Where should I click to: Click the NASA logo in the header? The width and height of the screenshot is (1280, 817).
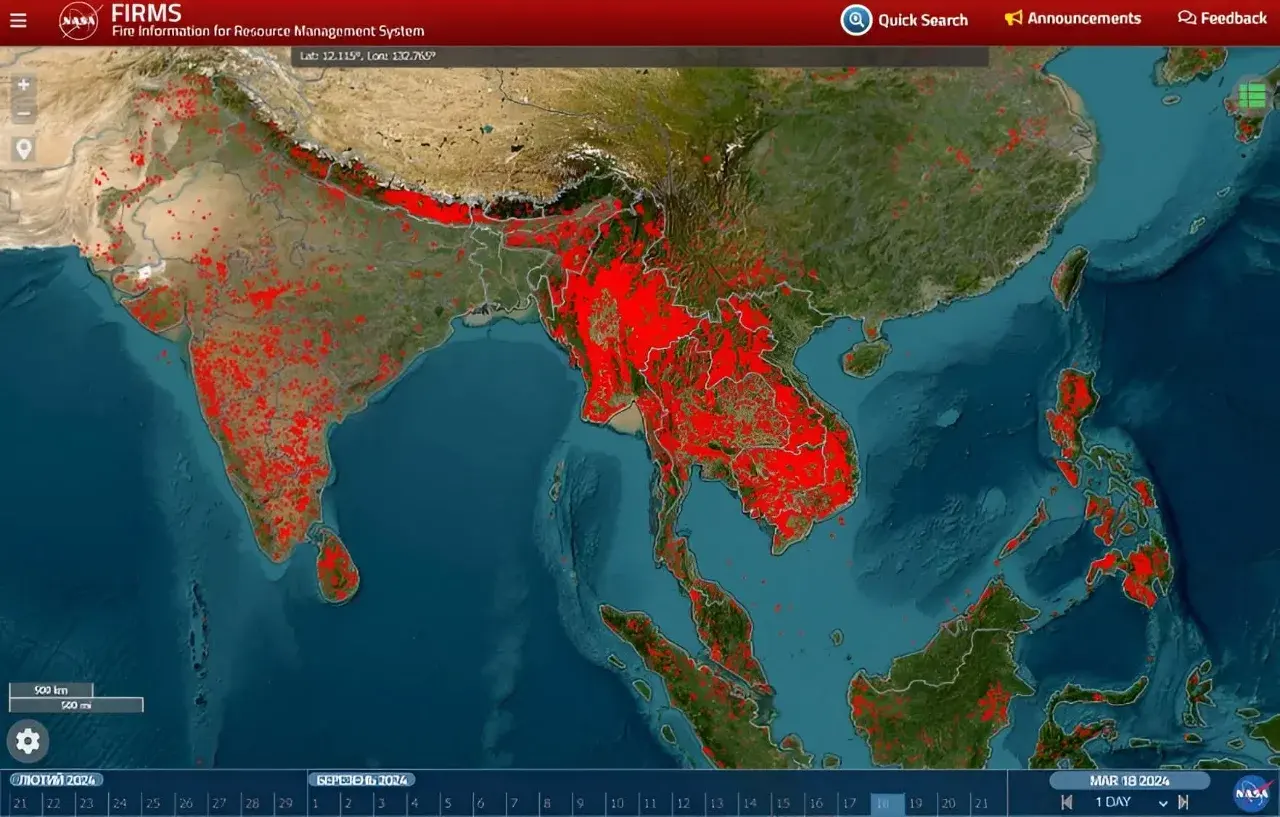coord(79,20)
